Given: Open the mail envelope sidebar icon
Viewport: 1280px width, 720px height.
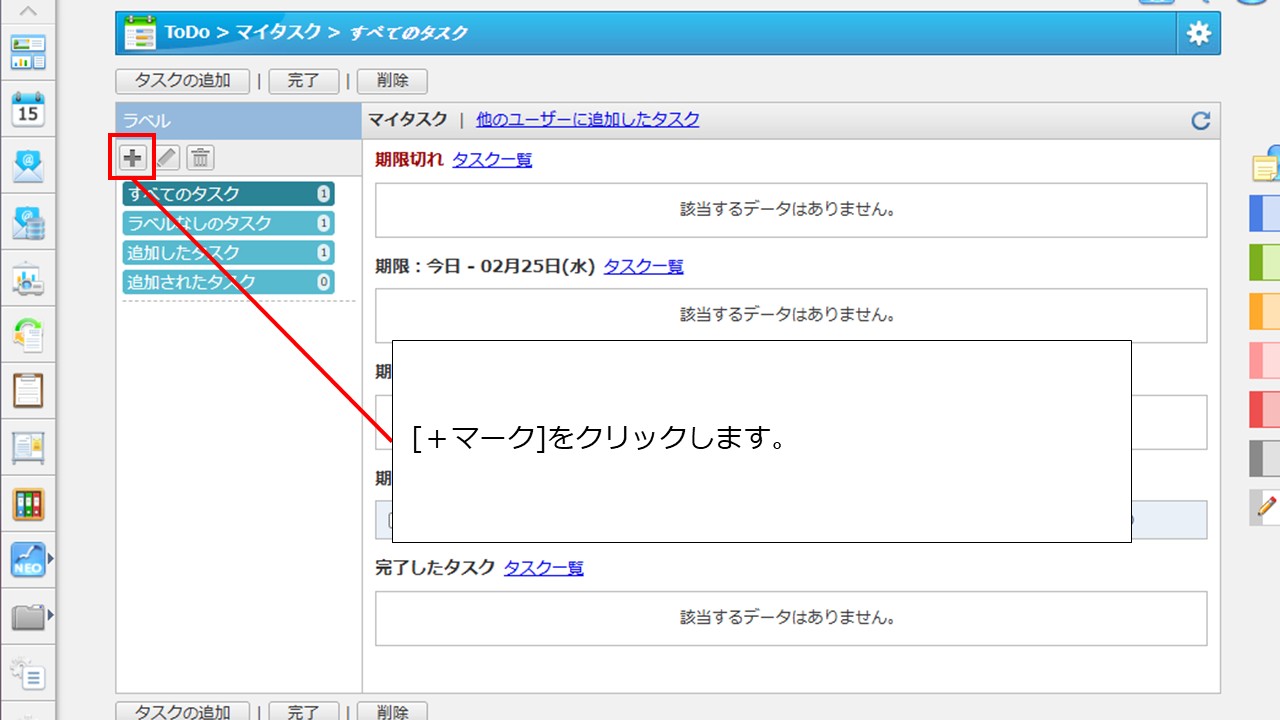Looking at the screenshot, I should pos(28,165).
